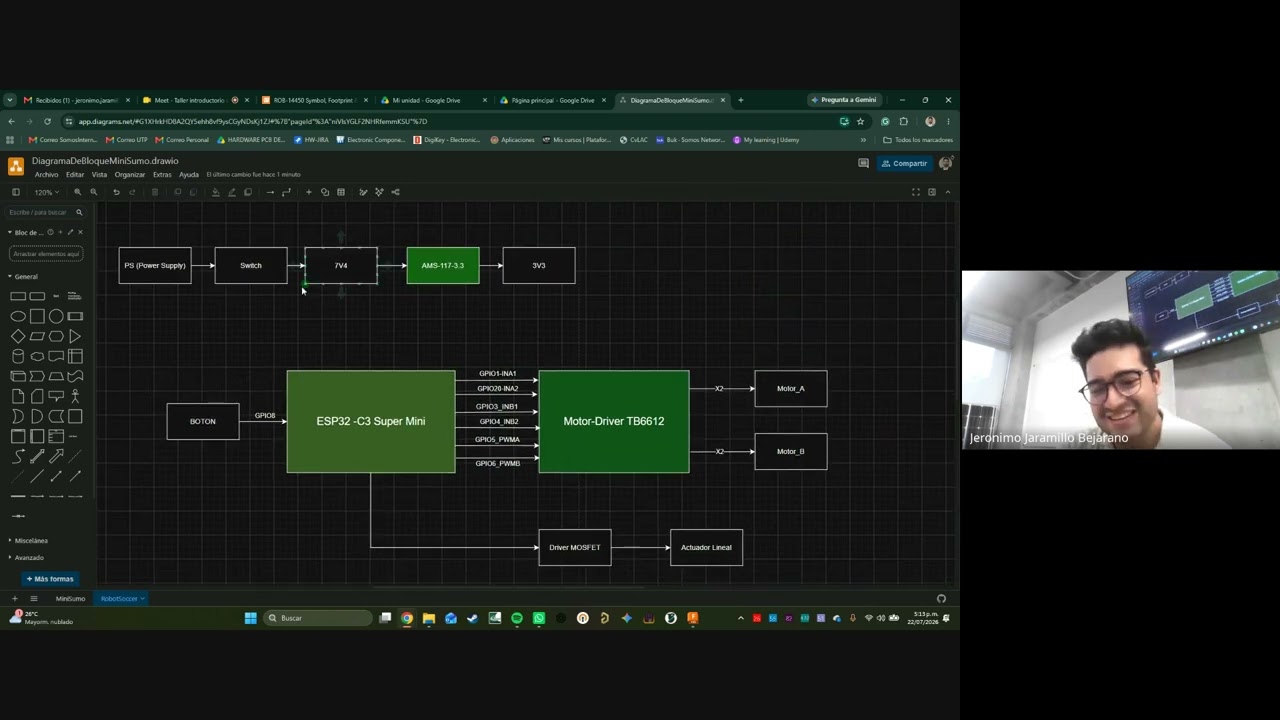Viewport: 1280px width, 720px height.
Task: Click the insert table icon
Action: coord(341,192)
